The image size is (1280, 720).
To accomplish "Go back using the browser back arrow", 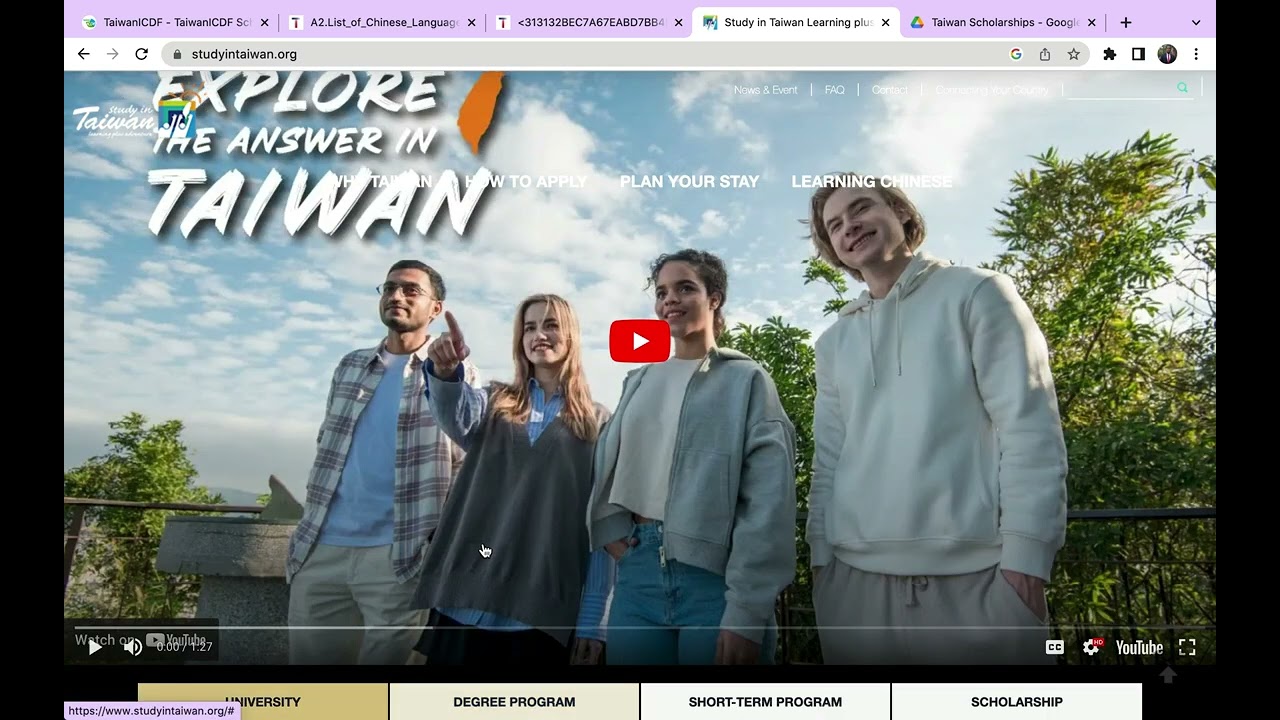I will point(83,54).
